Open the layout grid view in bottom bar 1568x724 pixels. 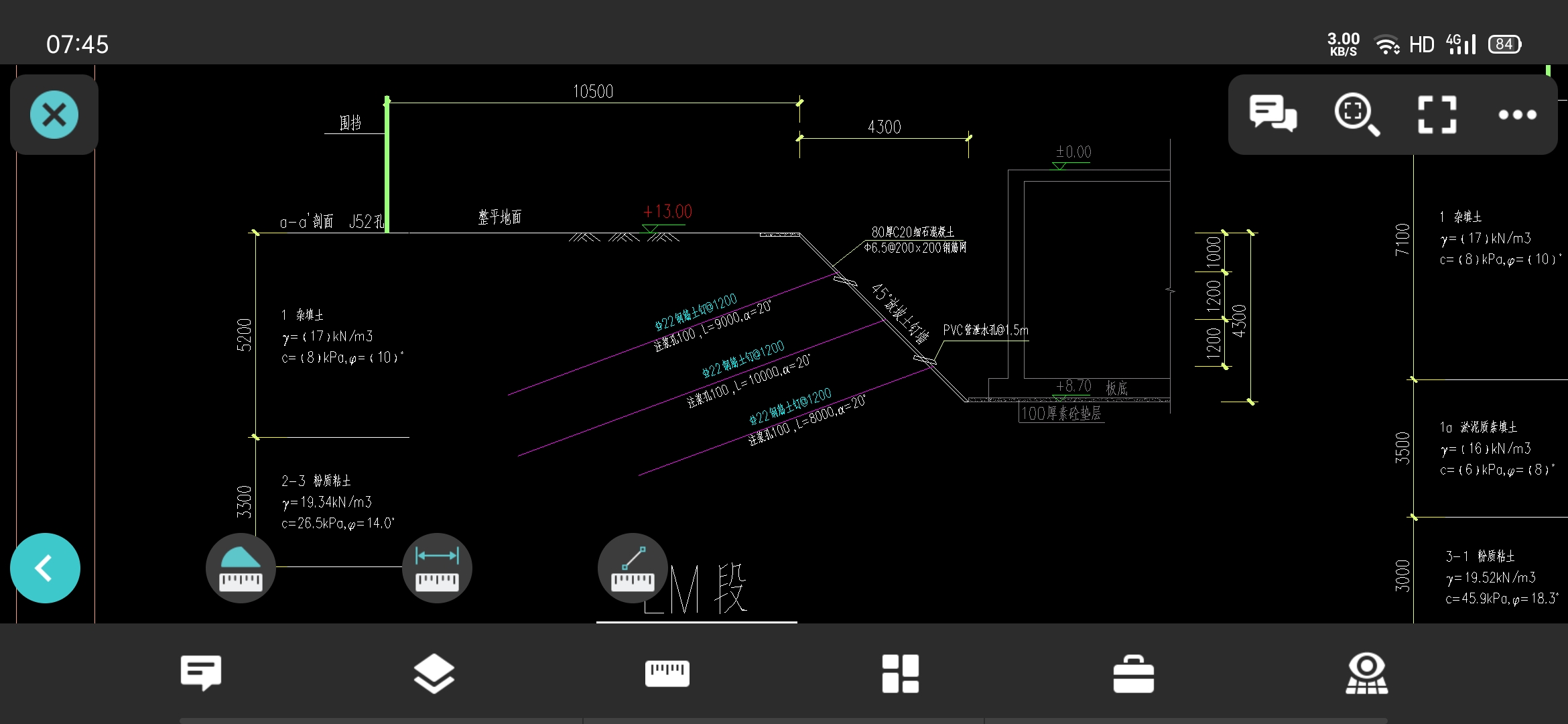tap(900, 673)
